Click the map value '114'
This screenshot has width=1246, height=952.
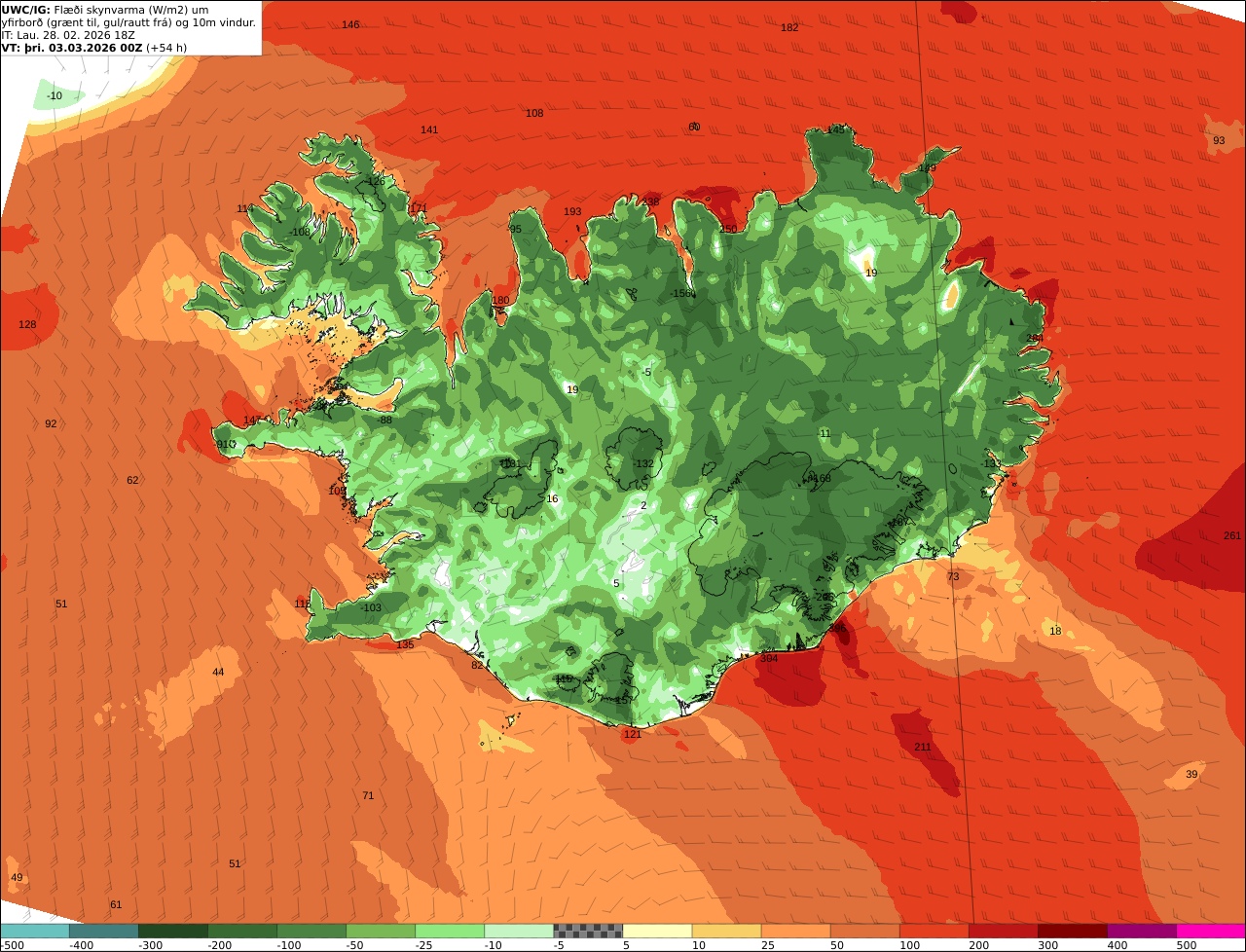245,208
